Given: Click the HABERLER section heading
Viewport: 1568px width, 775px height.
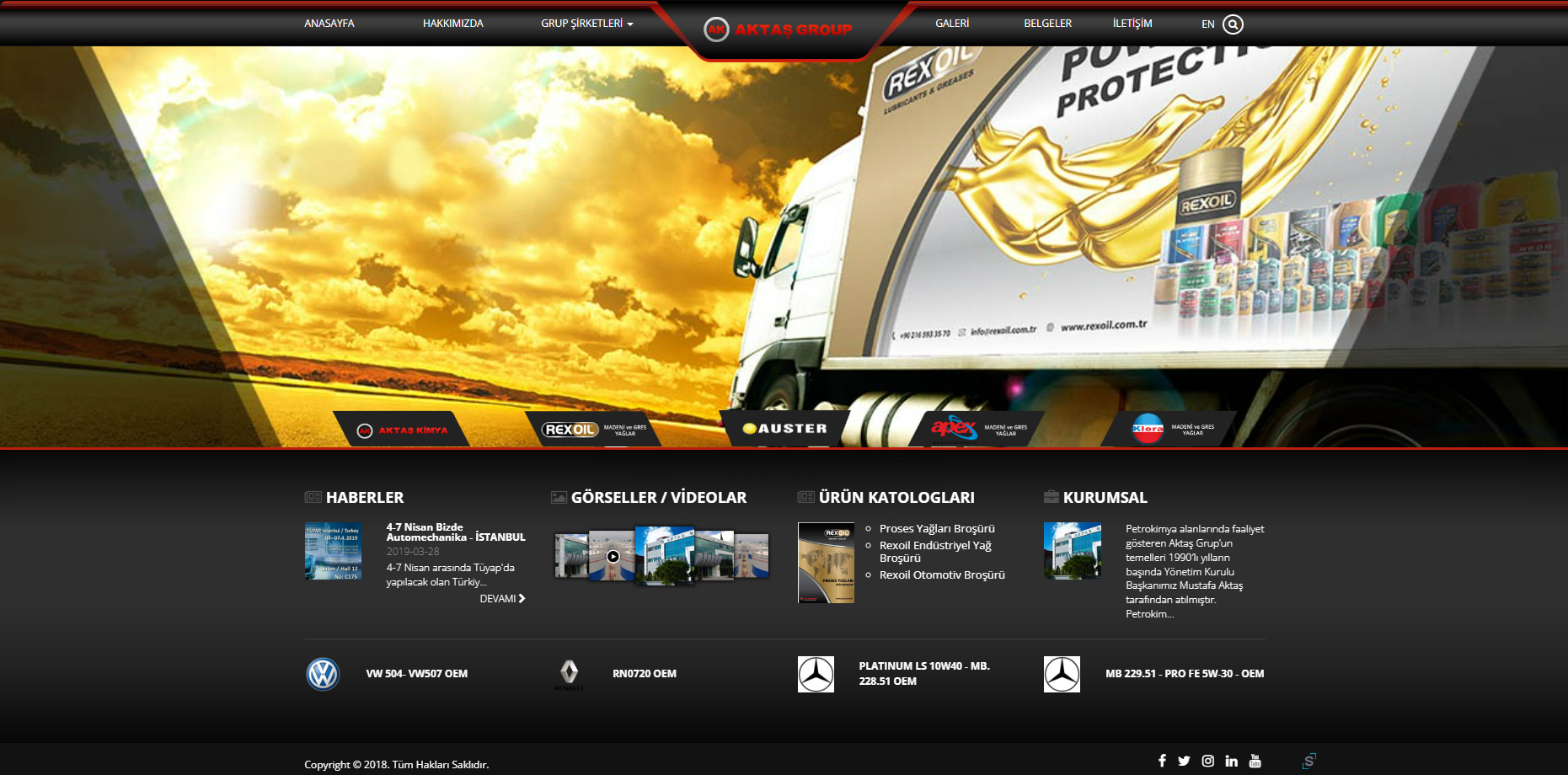Looking at the screenshot, I should click(365, 498).
